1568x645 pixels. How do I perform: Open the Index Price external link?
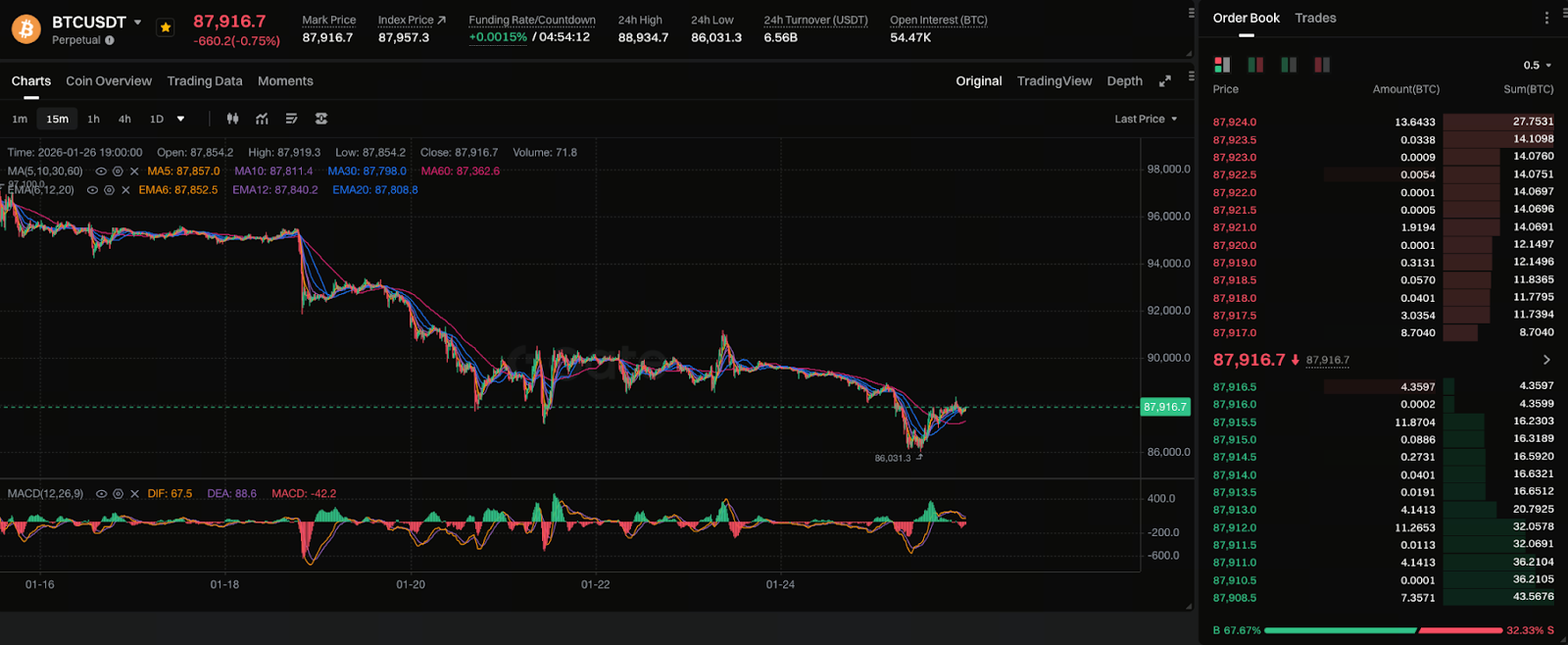[x=441, y=20]
